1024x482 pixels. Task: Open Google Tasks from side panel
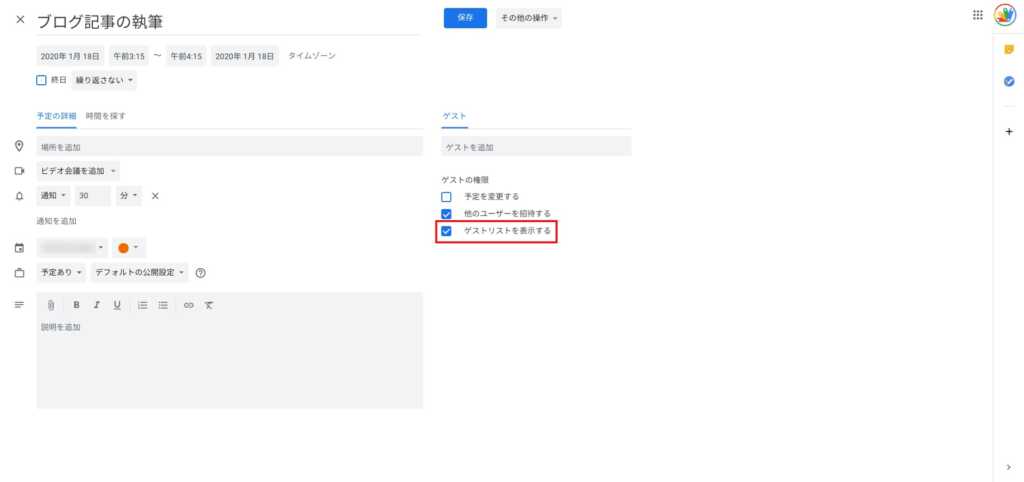1009,82
